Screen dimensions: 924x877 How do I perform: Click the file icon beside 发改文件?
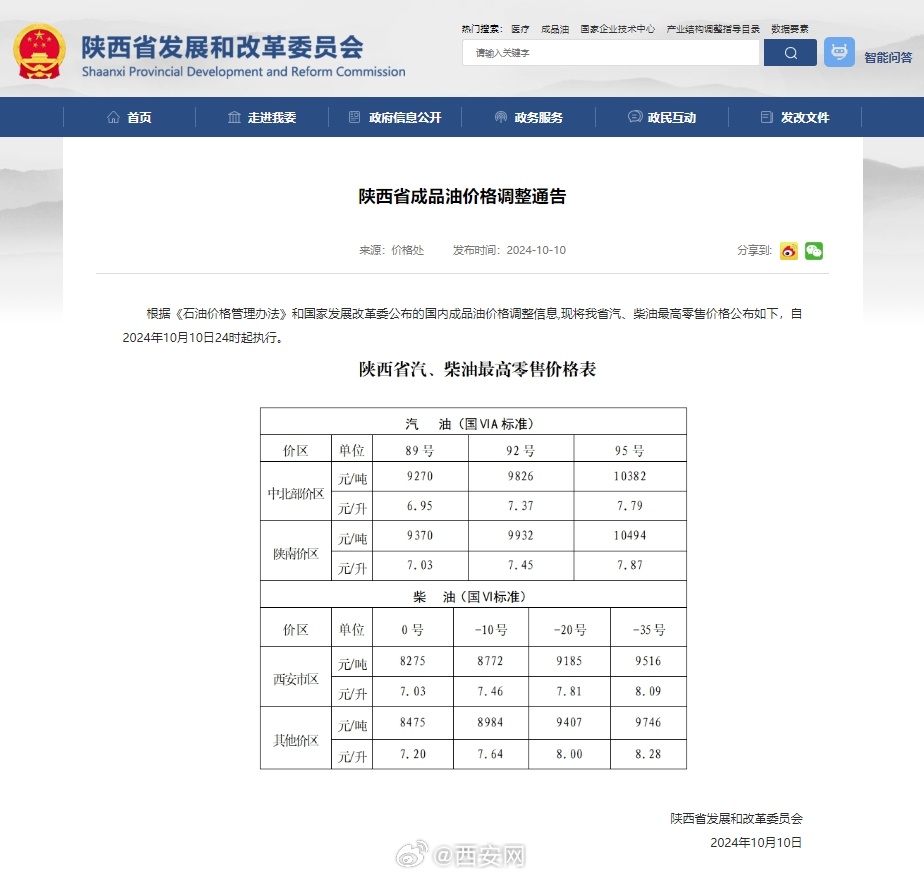point(766,117)
